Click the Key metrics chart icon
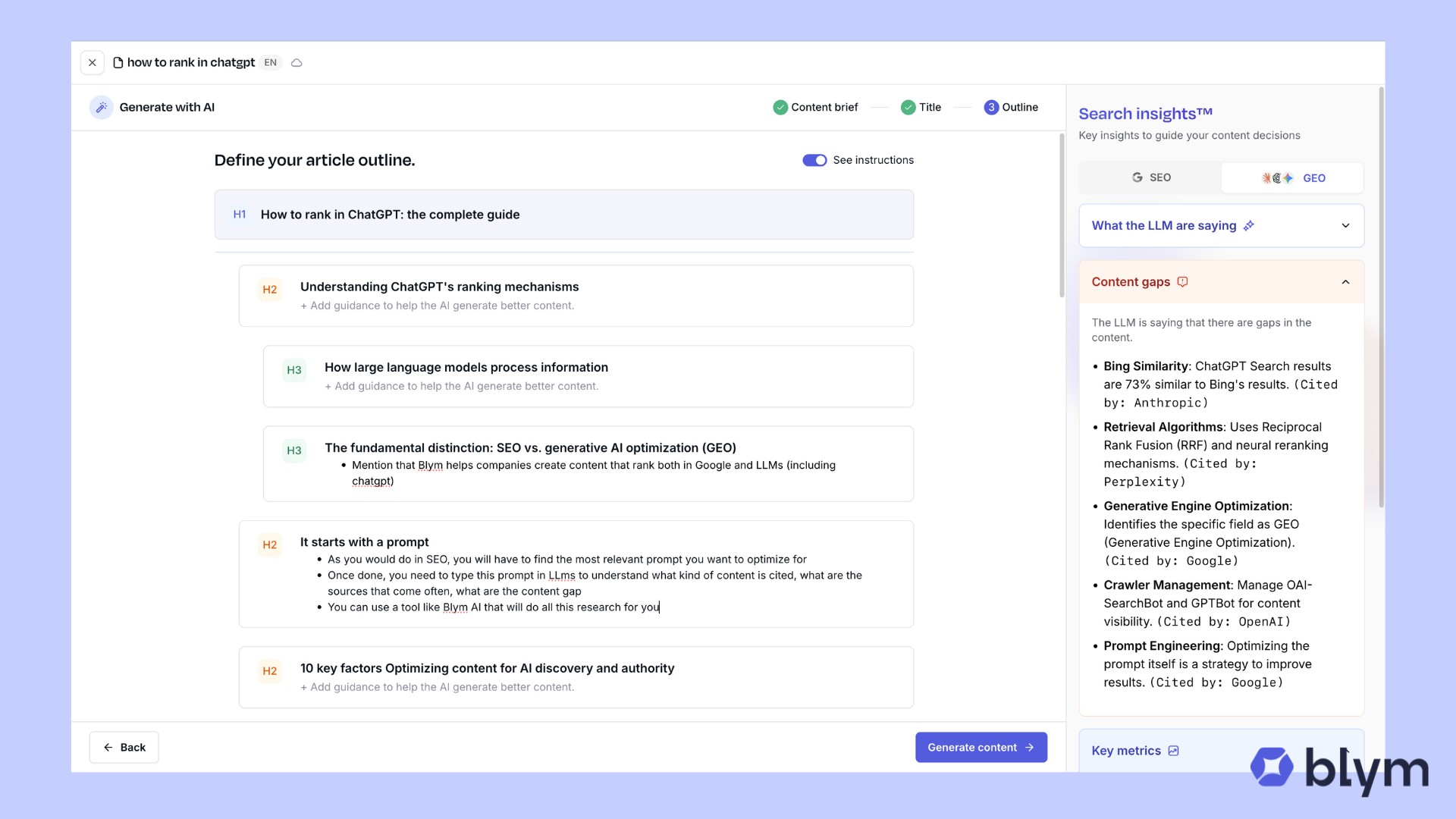 point(1173,751)
